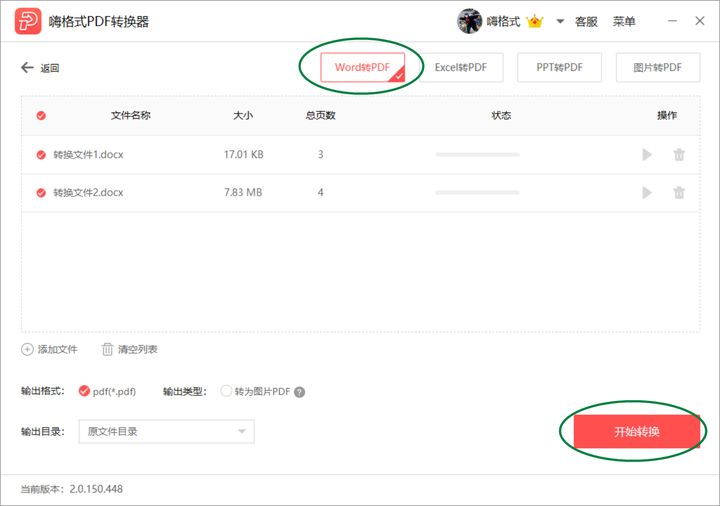Start converting 转换文件2.docx with play icon
720x506 pixels.
tap(647, 192)
